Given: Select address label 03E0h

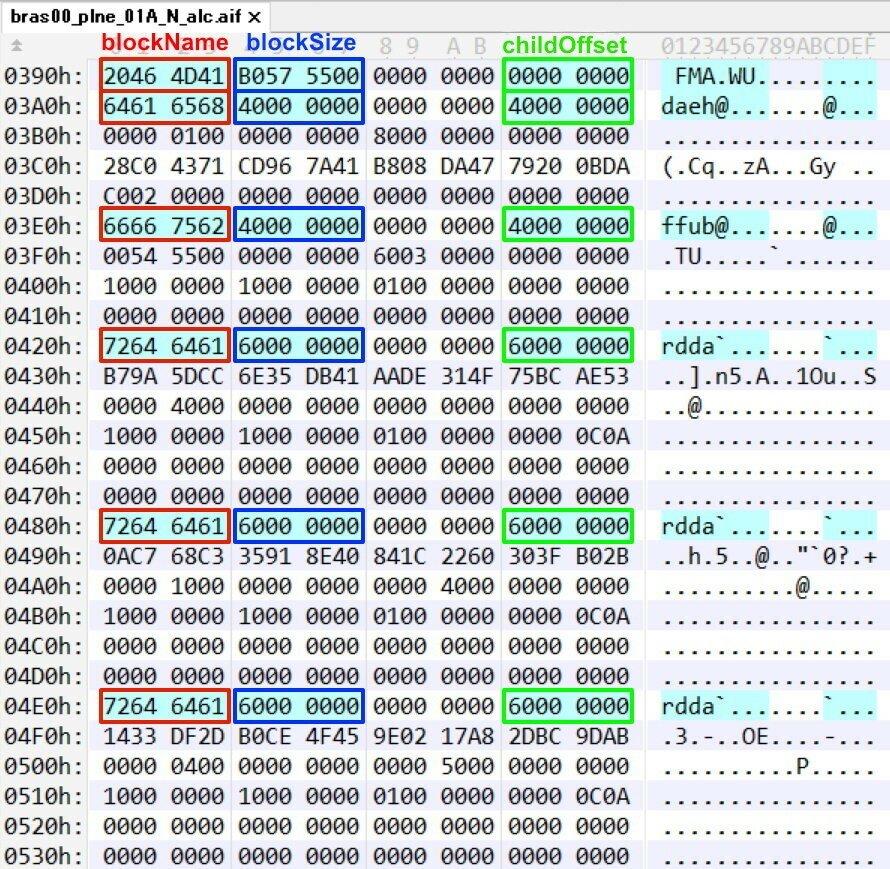Looking at the screenshot, I should point(43,226).
